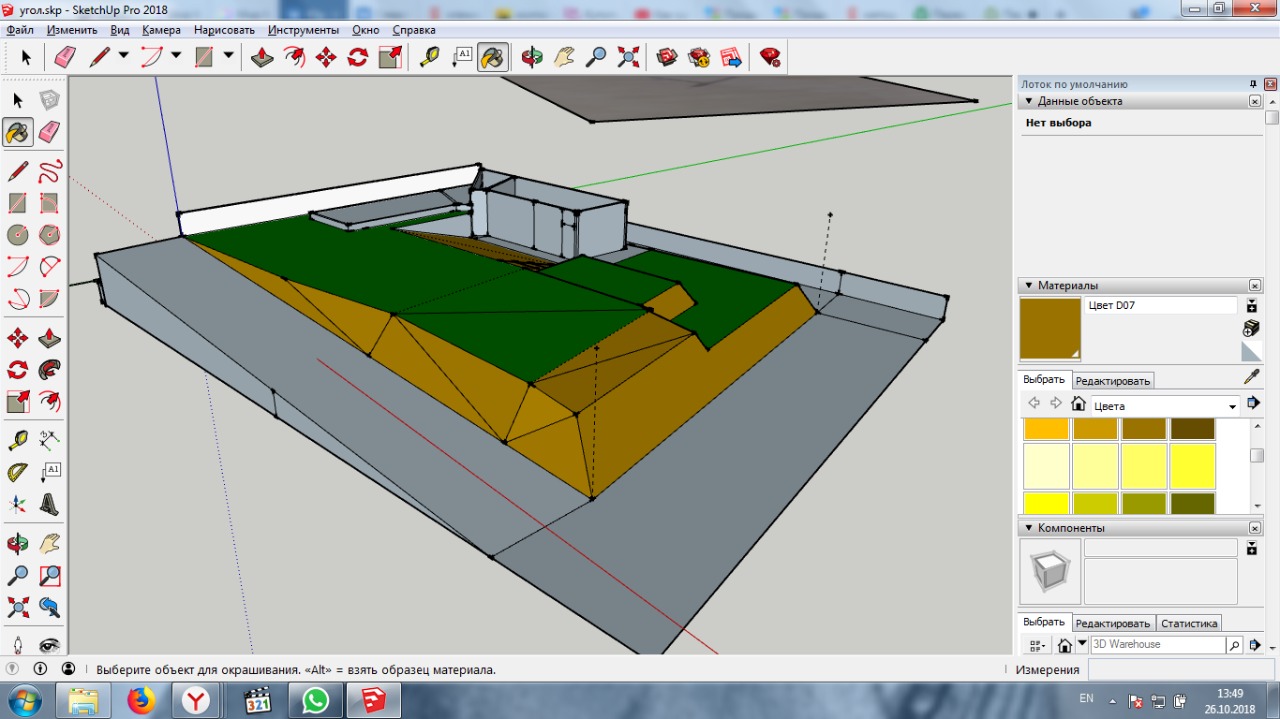The image size is (1280, 719).
Task: Pick the eyedropper sample material tool
Action: (1251, 377)
